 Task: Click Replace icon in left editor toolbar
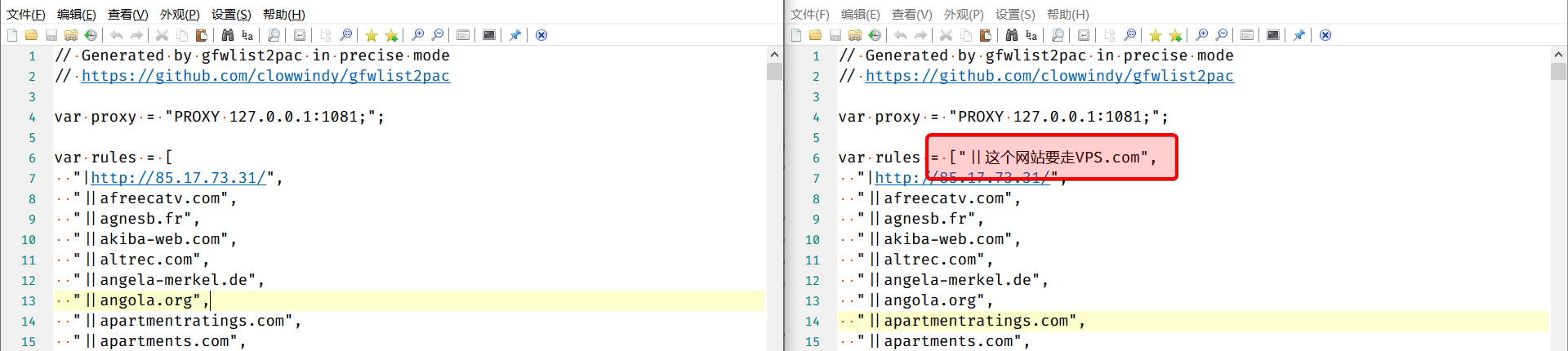(x=247, y=35)
